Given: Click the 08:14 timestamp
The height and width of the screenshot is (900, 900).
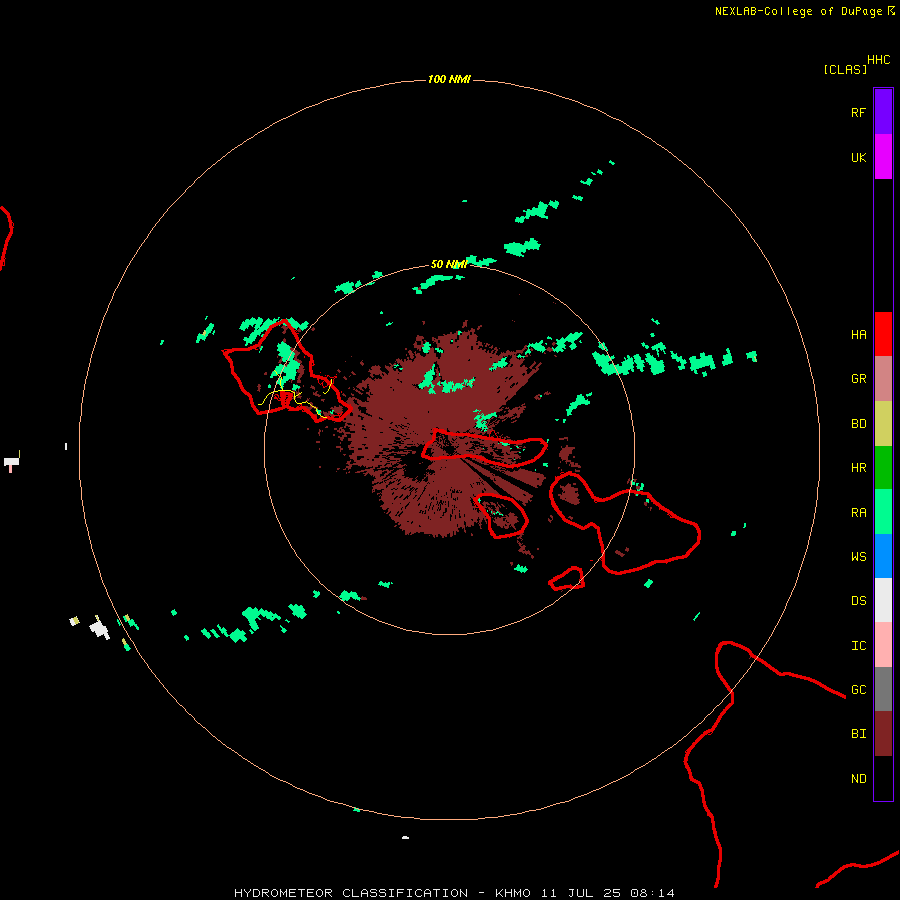Looking at the screenshot, I should [x=652, y=893].
